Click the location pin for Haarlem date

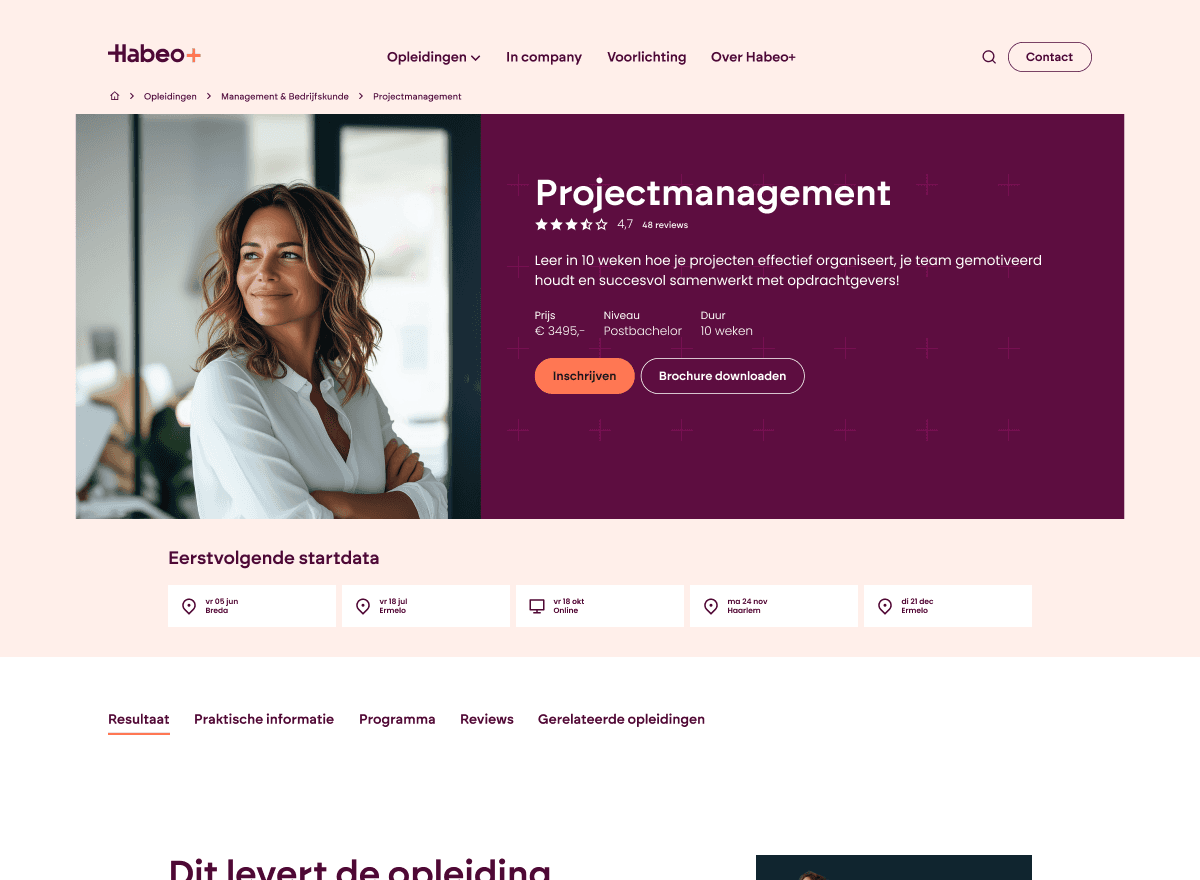[x=711, y=606]
